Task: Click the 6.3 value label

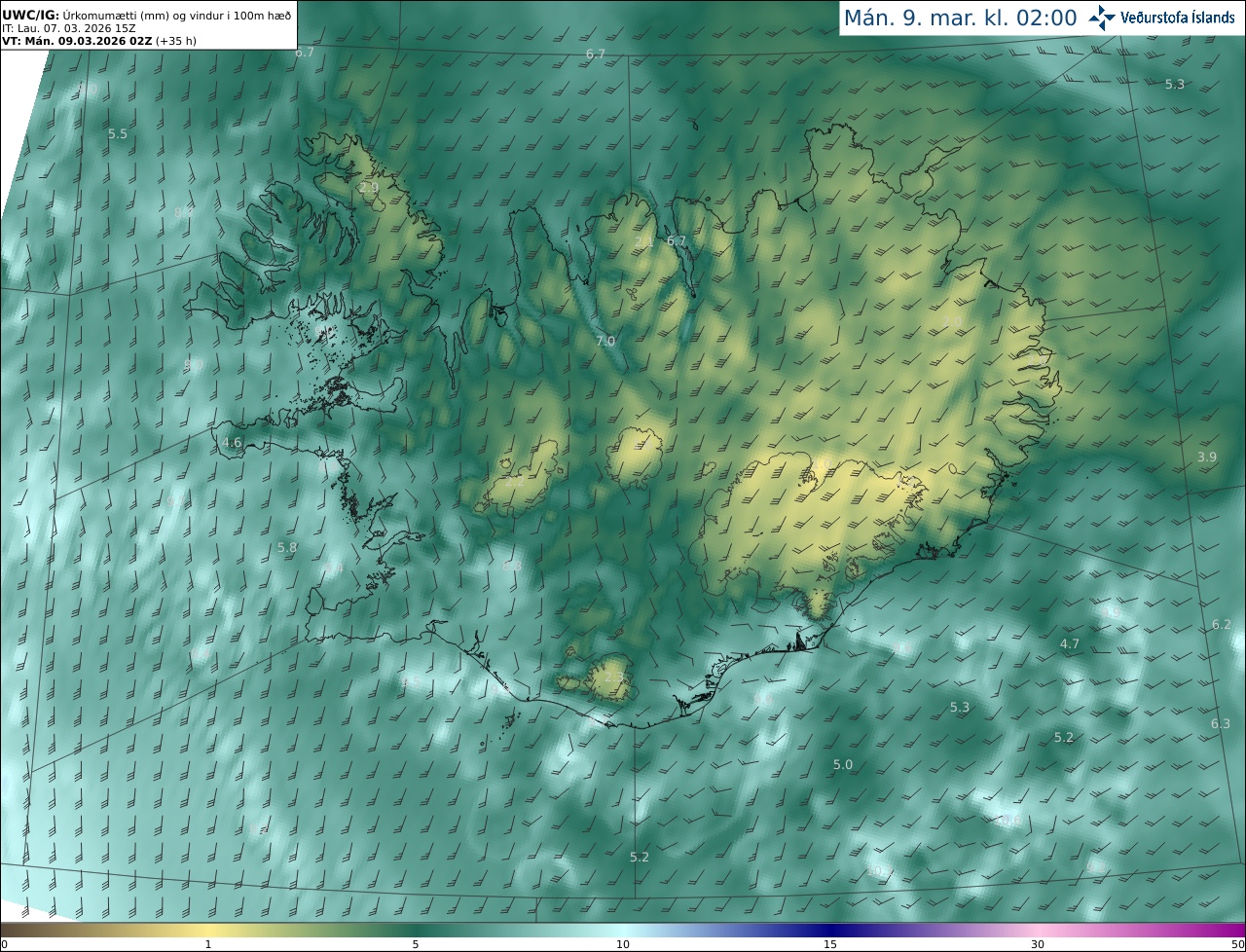Action: 1221,723
